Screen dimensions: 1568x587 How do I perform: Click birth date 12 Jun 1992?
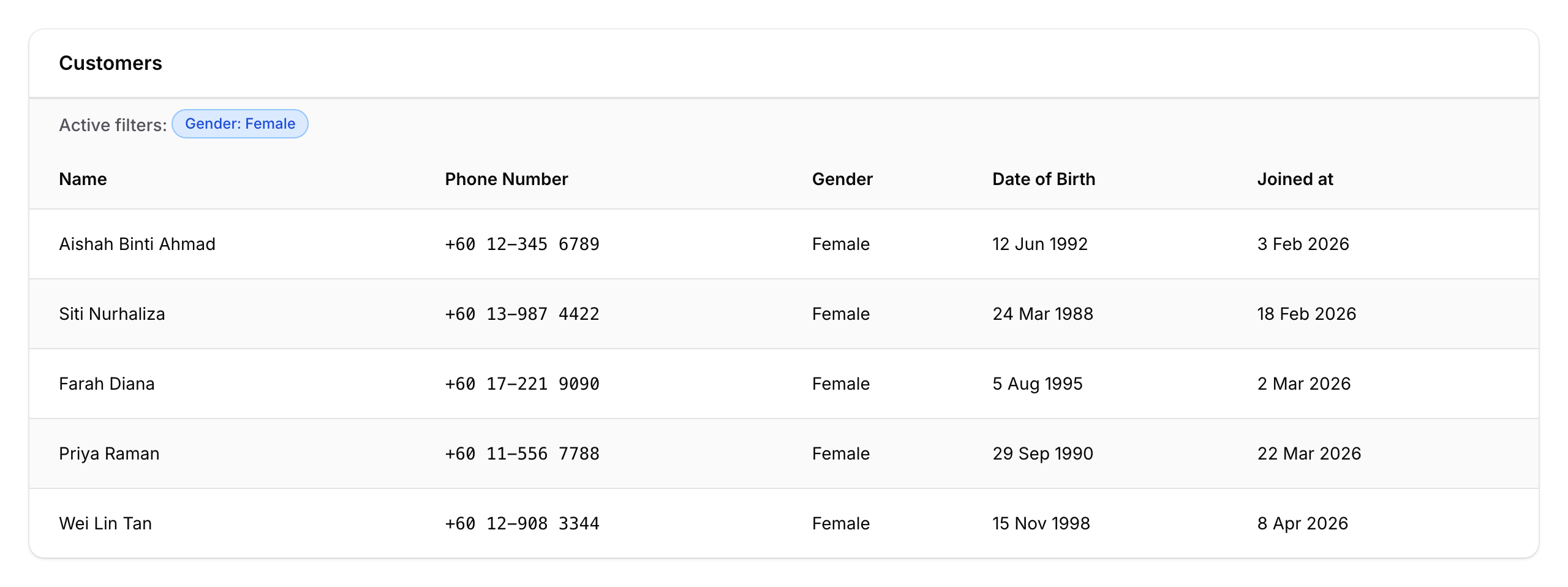coord(1040,244)
